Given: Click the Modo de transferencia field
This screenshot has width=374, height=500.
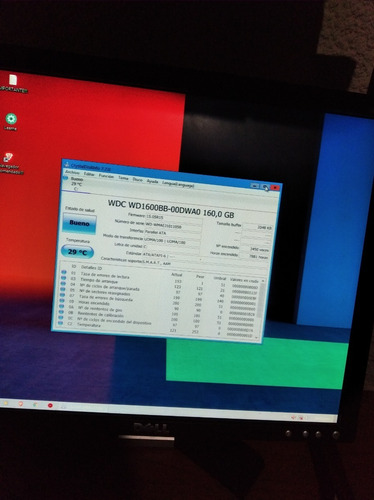Looking at the screenshot, I should pos(172,241).
